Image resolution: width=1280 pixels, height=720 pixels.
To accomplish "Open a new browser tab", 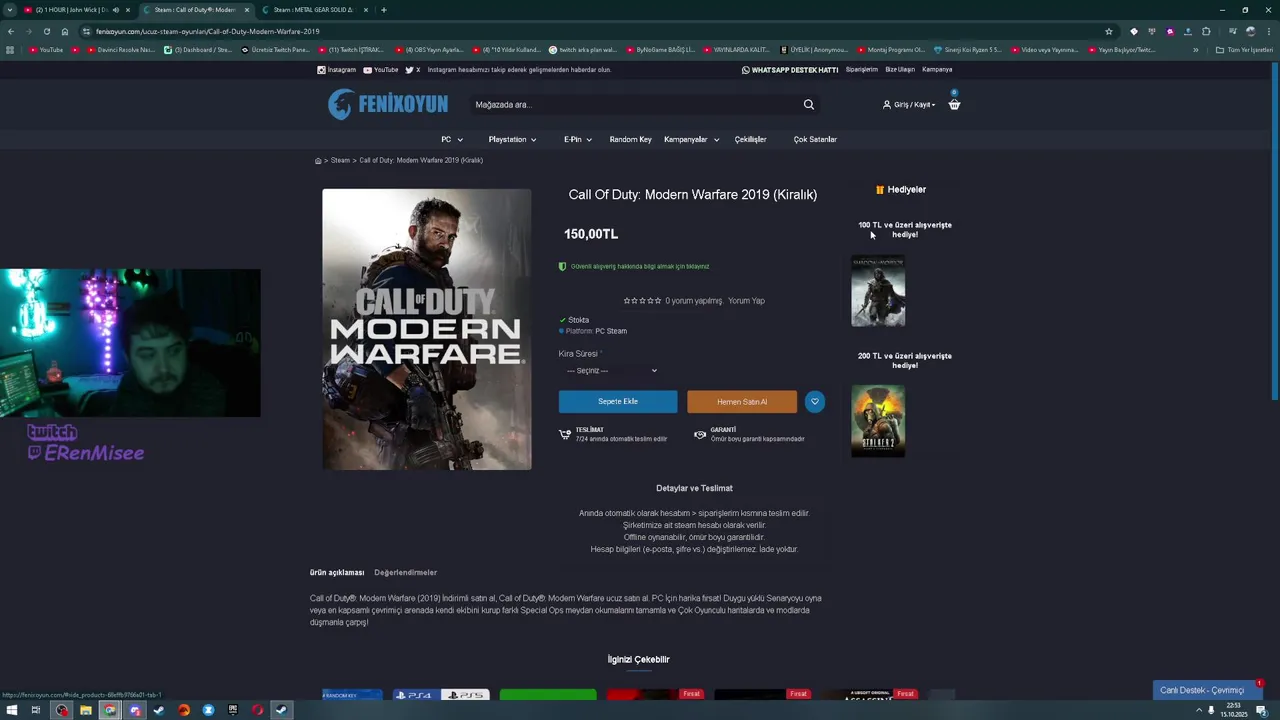I will (x=383, y=10).
